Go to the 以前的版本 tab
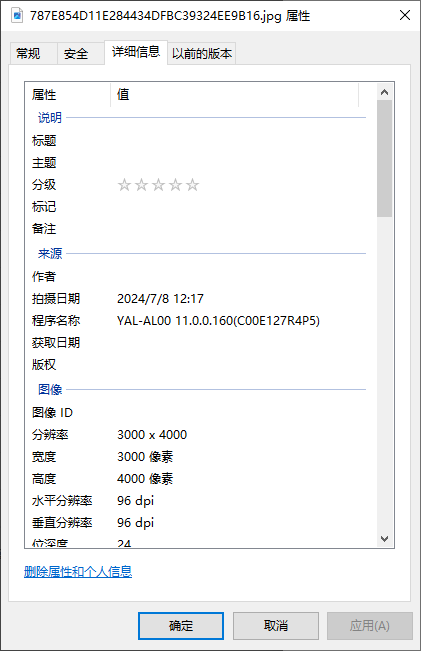 202,54
